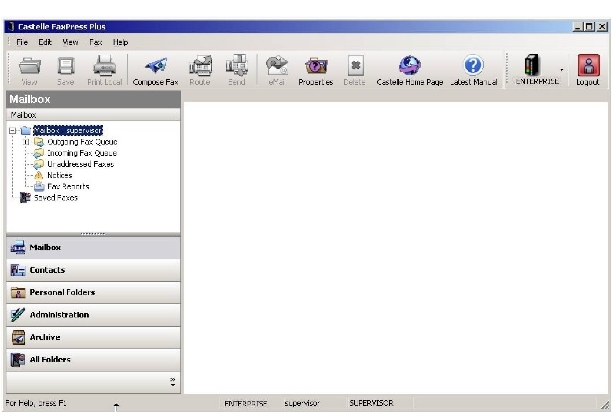Open the Personal Folders pane
Image resolution: width=615 pixels, height=416 pixels.
(93, 292)
